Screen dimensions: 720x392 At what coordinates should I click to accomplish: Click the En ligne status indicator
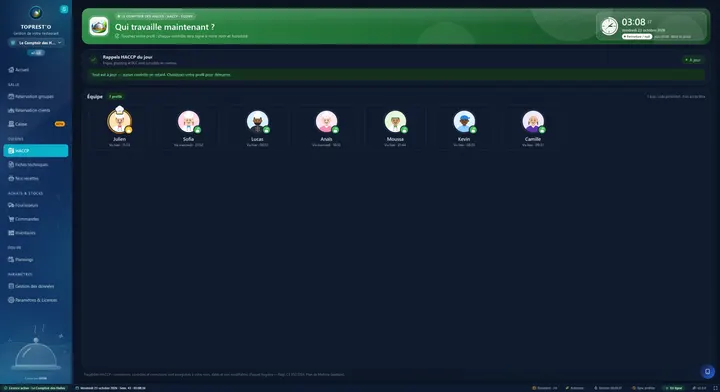[x=674, y=388]
